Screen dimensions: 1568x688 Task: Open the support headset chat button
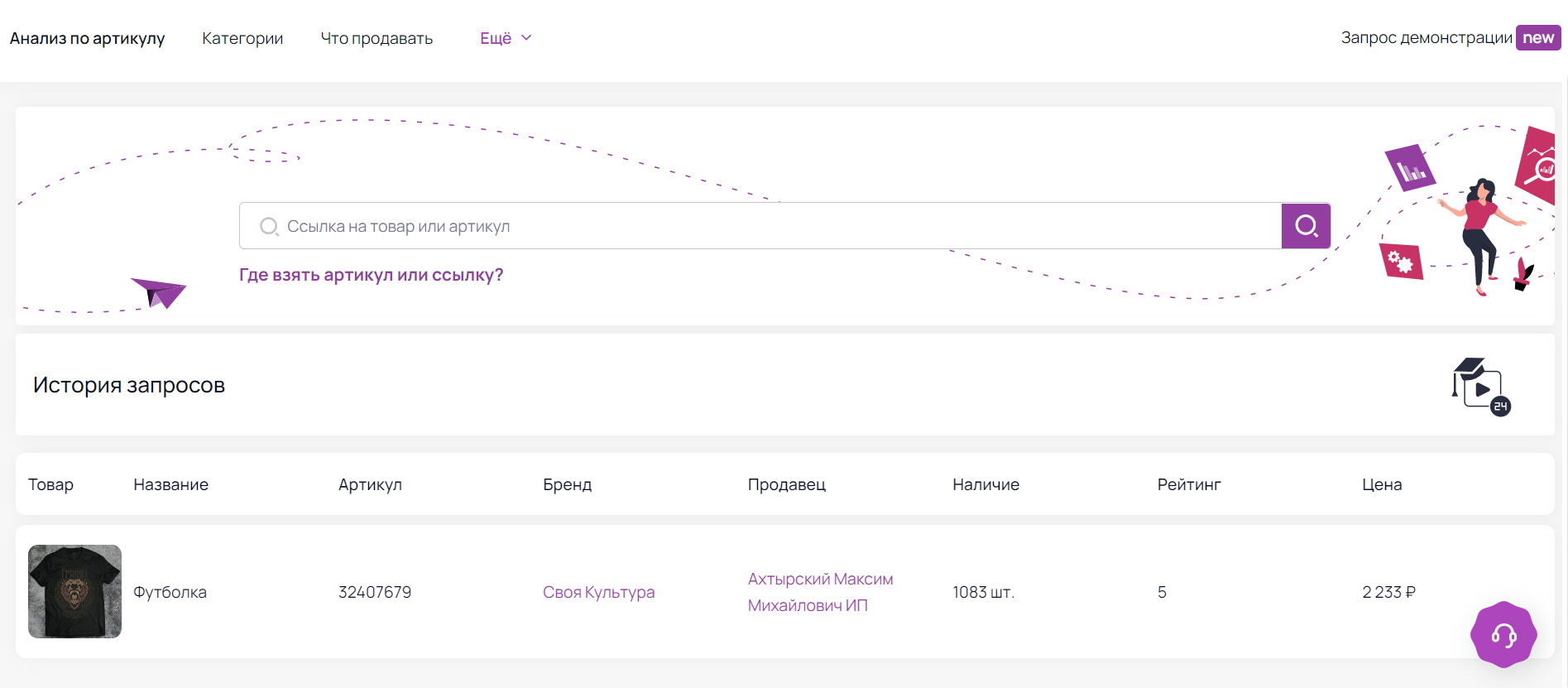coord(1503,635)
